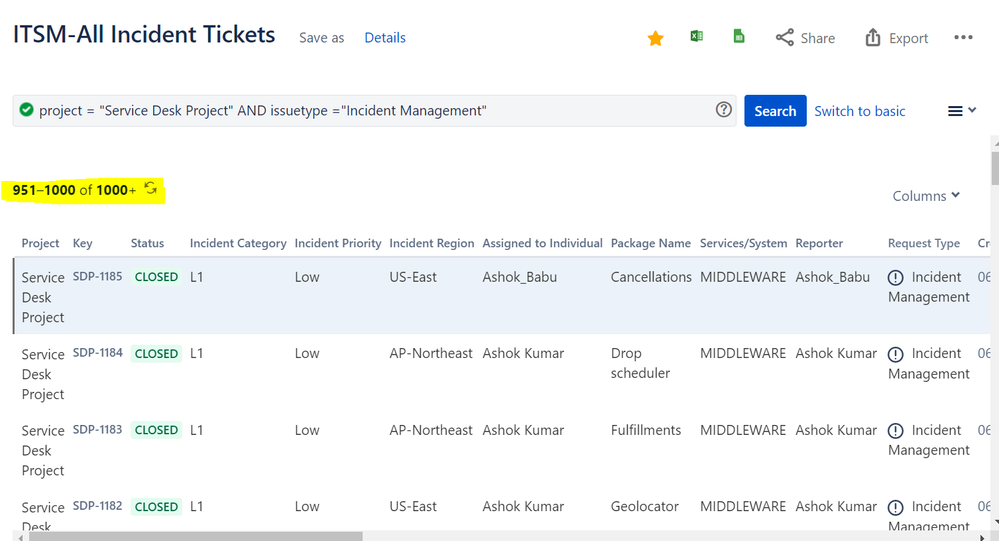The height and width of the screenshot is (541, 999).
Task: Click Incident Management icon in SDP-1184 row
Action: click(895, 354)
